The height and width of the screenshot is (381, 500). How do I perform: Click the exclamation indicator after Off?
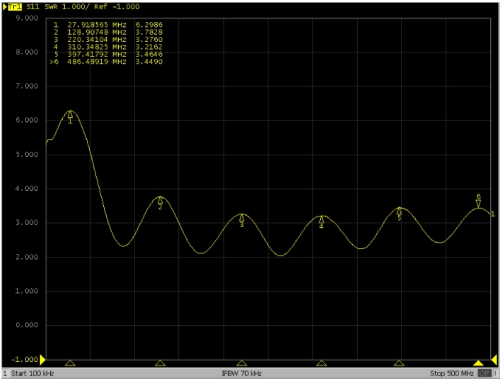495,373
